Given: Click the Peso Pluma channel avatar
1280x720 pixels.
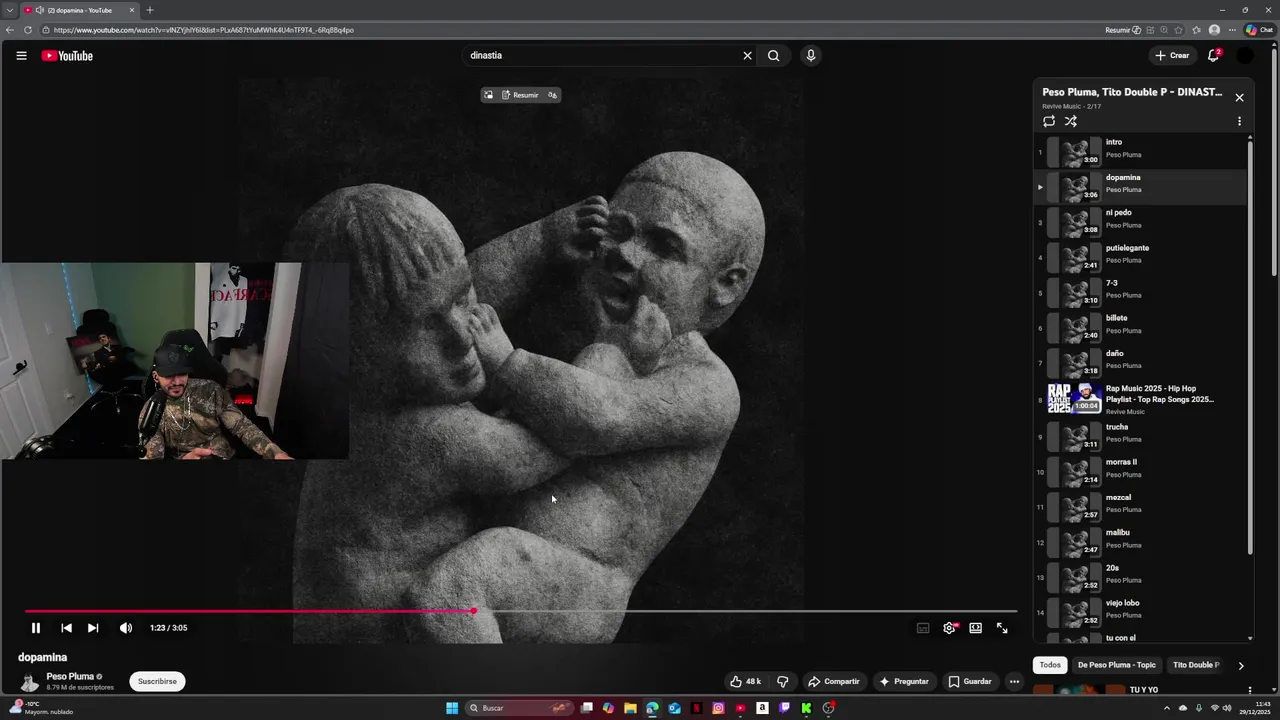Looking at the screenshot, I should [x=30, y=682].
